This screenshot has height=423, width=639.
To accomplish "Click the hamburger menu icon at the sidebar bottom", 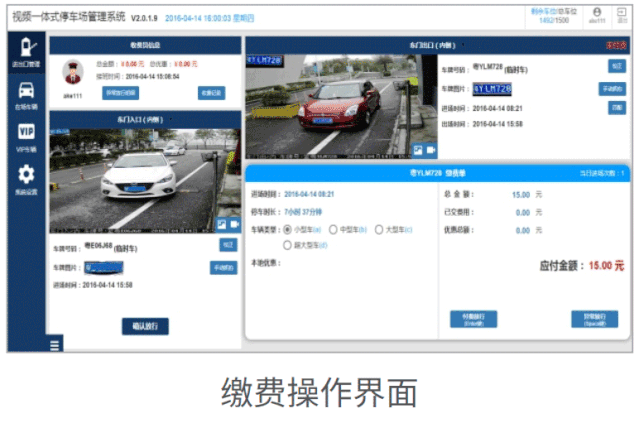I will coord(55,345).
